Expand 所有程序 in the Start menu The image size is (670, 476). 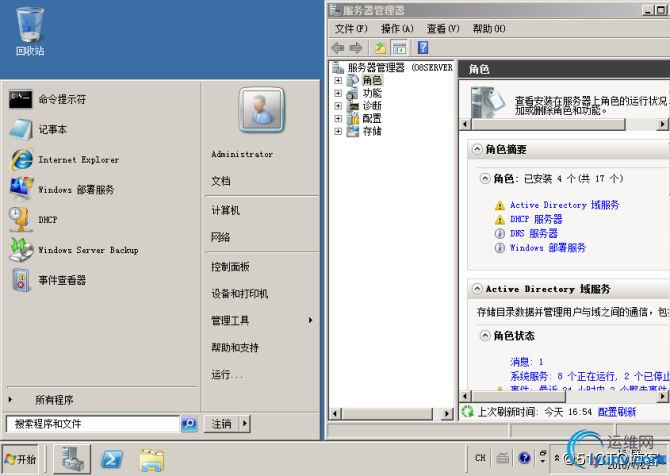click(x=54, y=400)
